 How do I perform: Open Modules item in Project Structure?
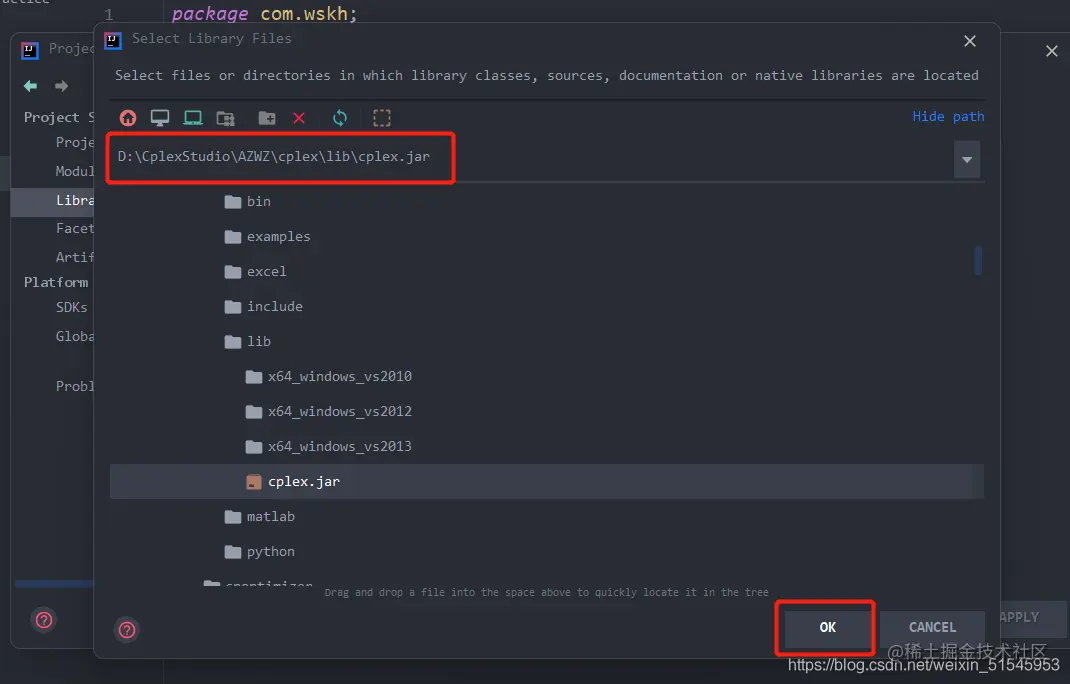point(74,171)
